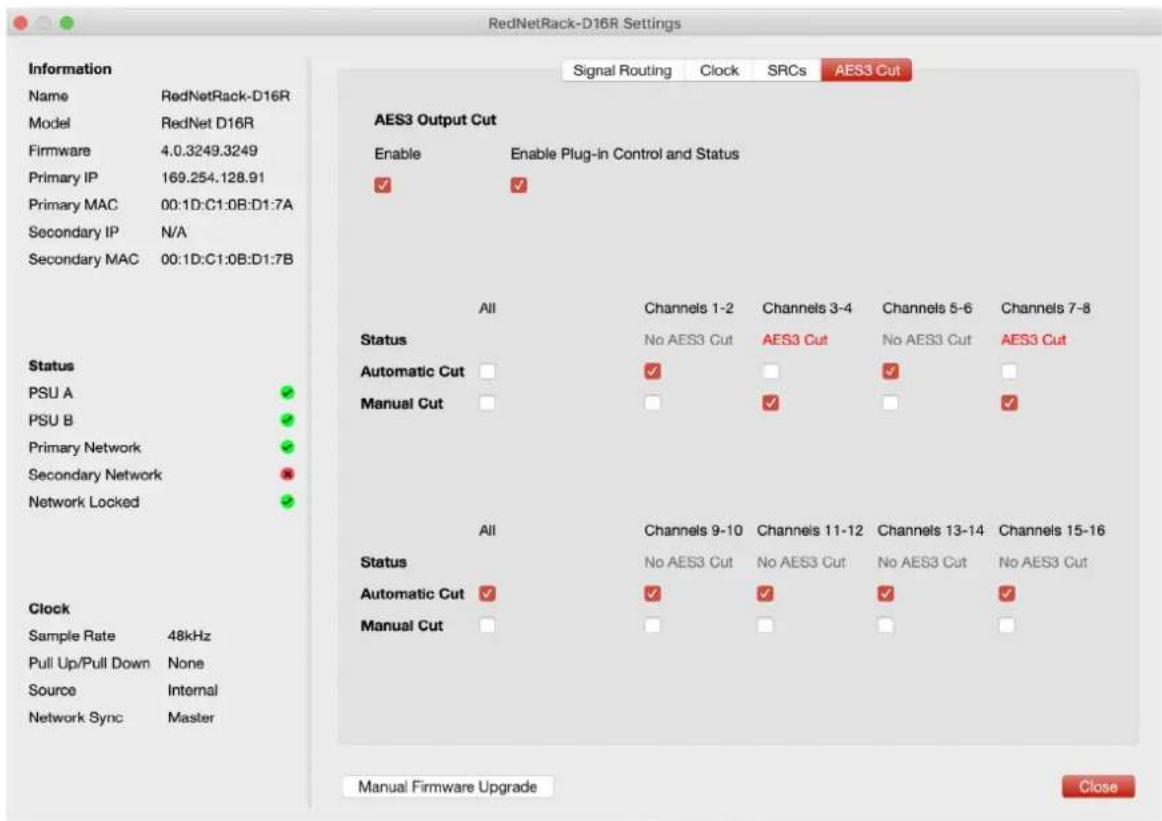Enable Automatic Cut for Channels 7-8

pos(1009,371)
